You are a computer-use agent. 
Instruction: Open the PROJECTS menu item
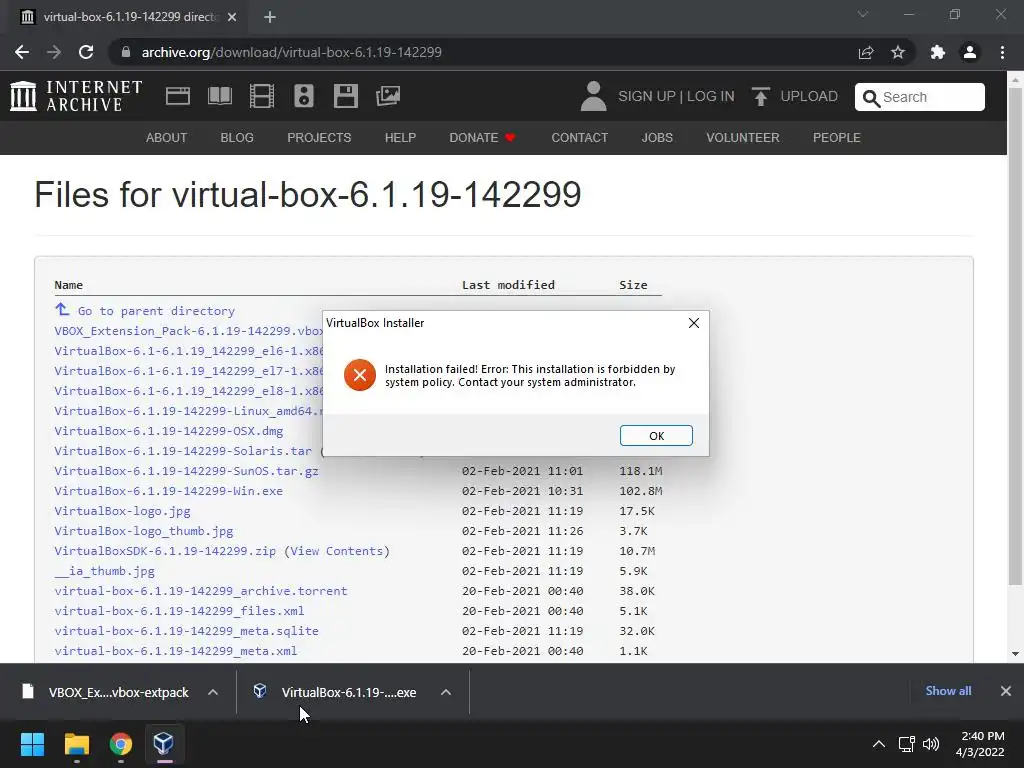[x=319, y=138]
